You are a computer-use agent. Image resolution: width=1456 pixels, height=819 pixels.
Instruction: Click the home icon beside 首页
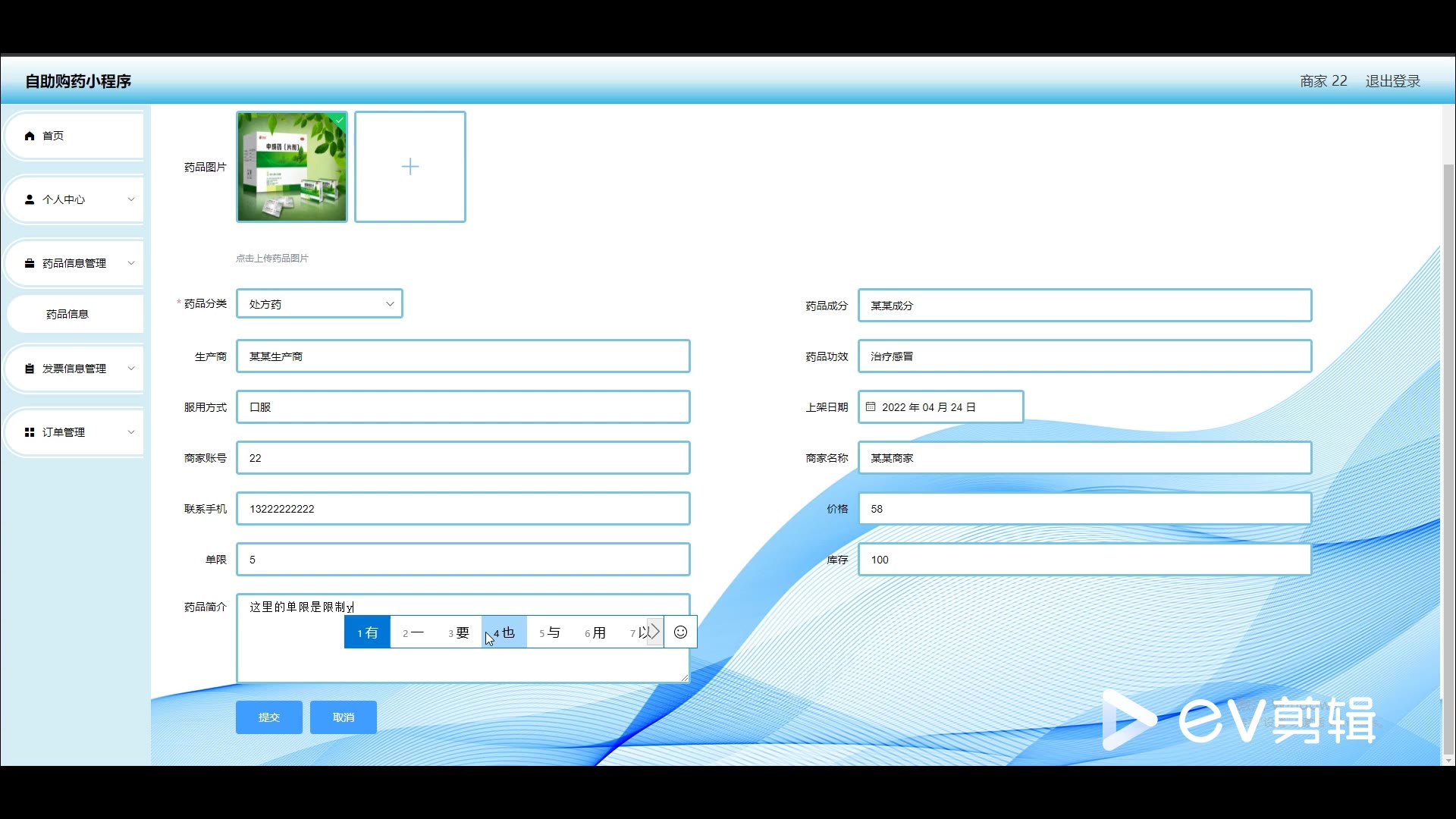[30, 136]
